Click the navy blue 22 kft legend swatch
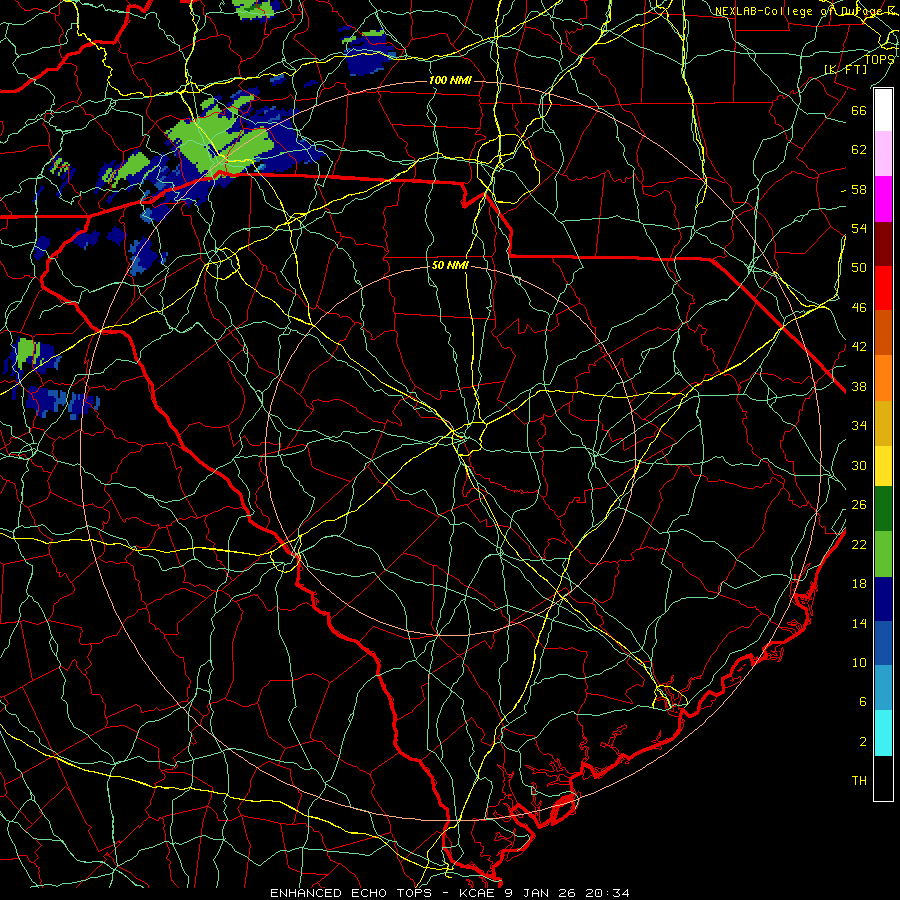The width and height of the screenshot is (900, 900). (883, 599)
